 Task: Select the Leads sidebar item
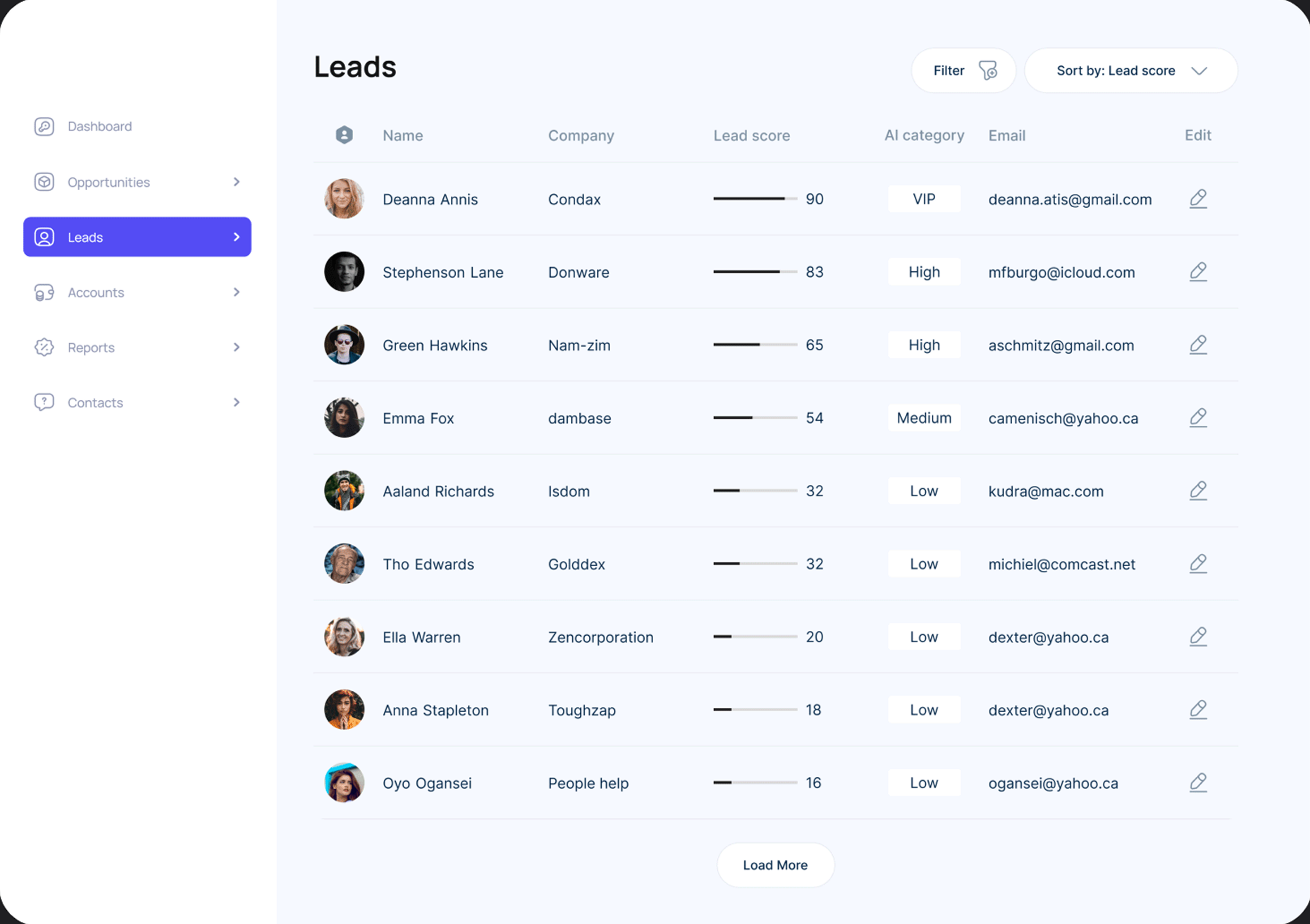point(137,237)
